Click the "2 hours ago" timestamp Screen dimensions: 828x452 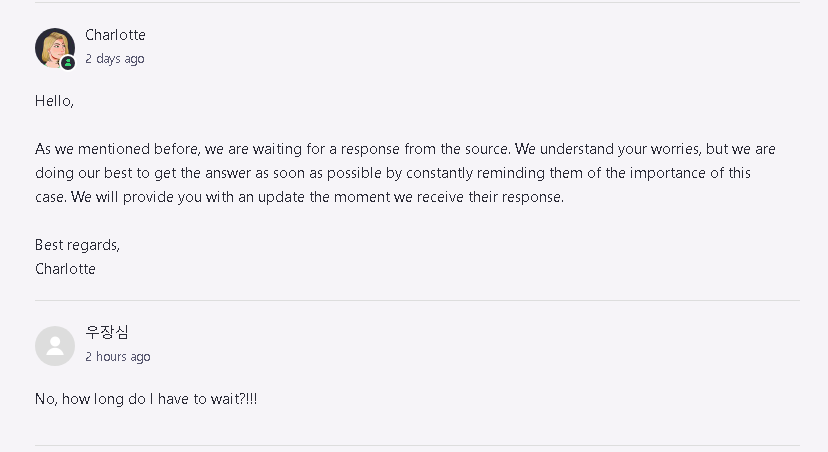[x=118, y=356]
